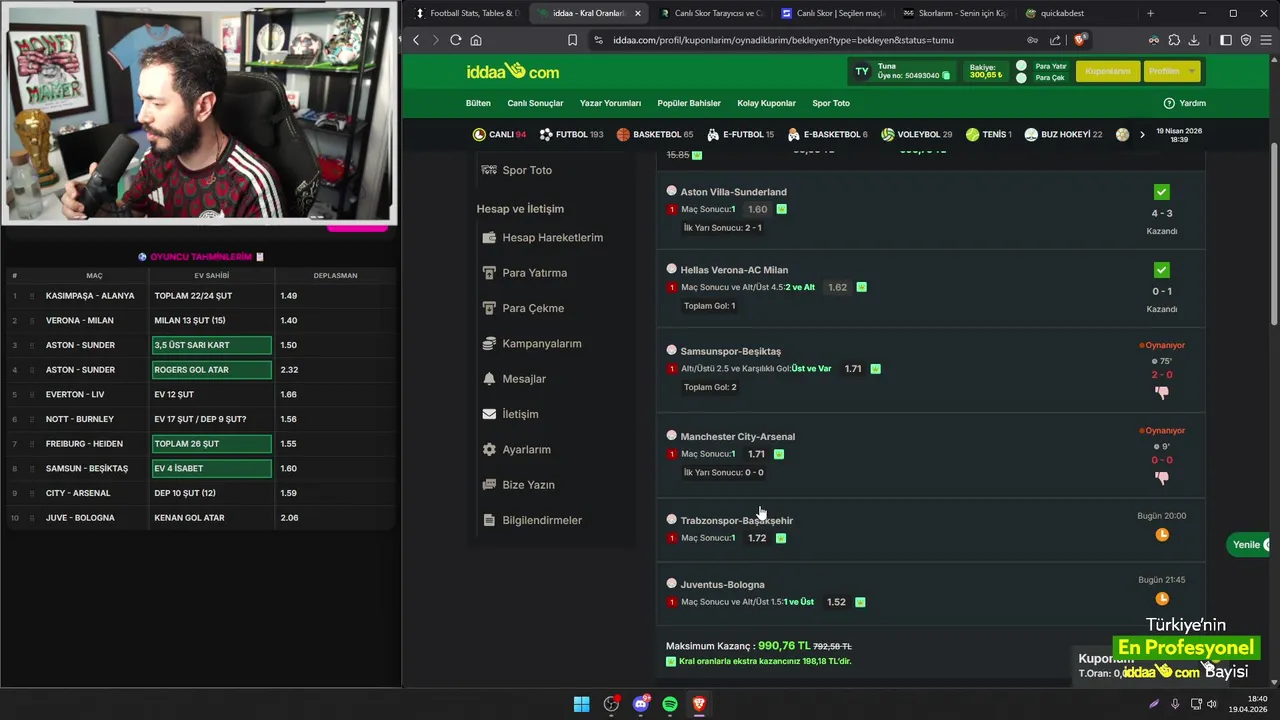This screenshot has width=1280, height=720.
Task: Click the browser address bar URL
Action: (x=783, y=40)
